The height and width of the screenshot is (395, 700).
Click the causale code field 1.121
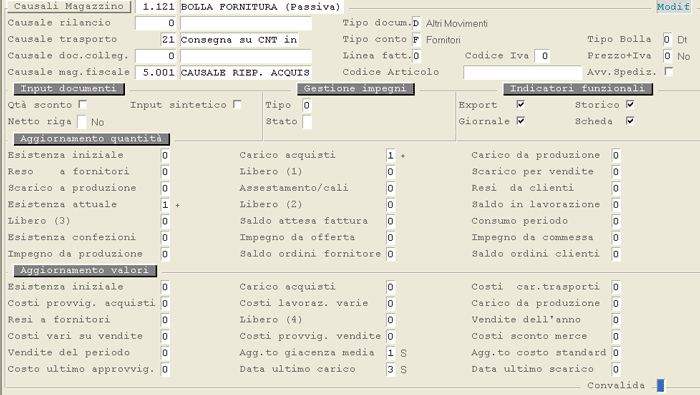coord(156,7)
